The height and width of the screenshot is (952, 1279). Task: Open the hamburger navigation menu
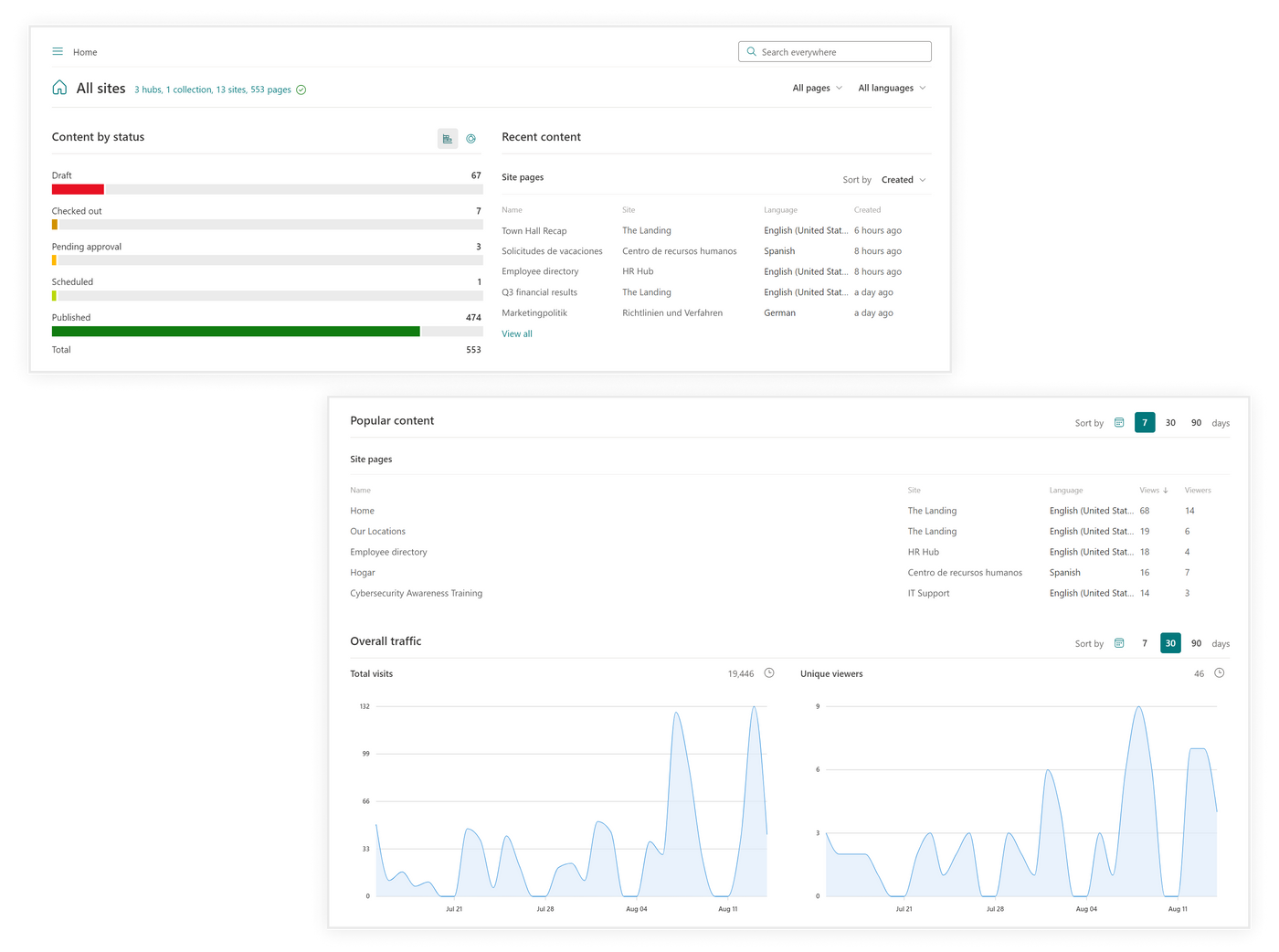pyautogui.click(x=58, y=52)
